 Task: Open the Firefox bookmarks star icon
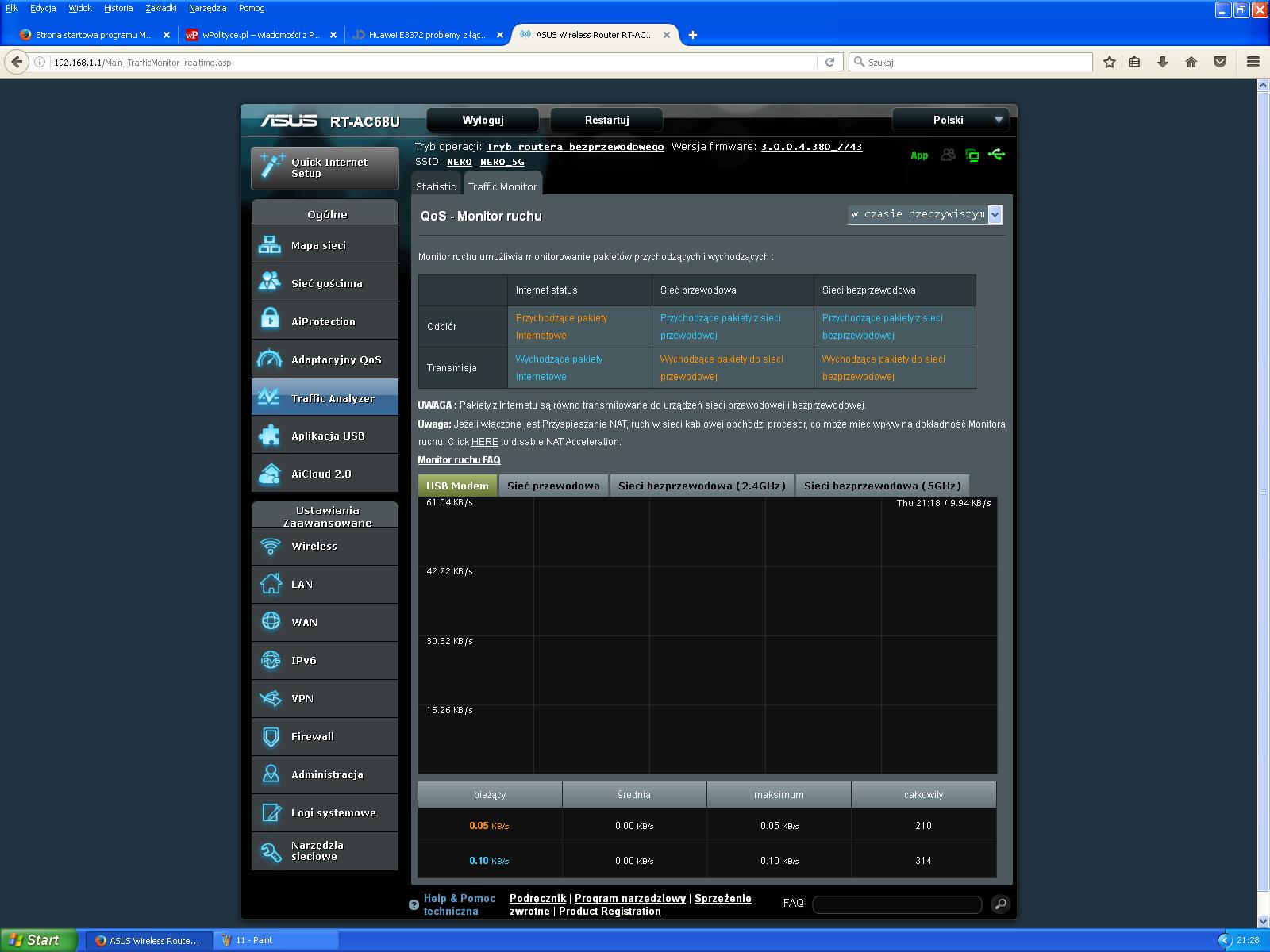(x=1109, y=62)
